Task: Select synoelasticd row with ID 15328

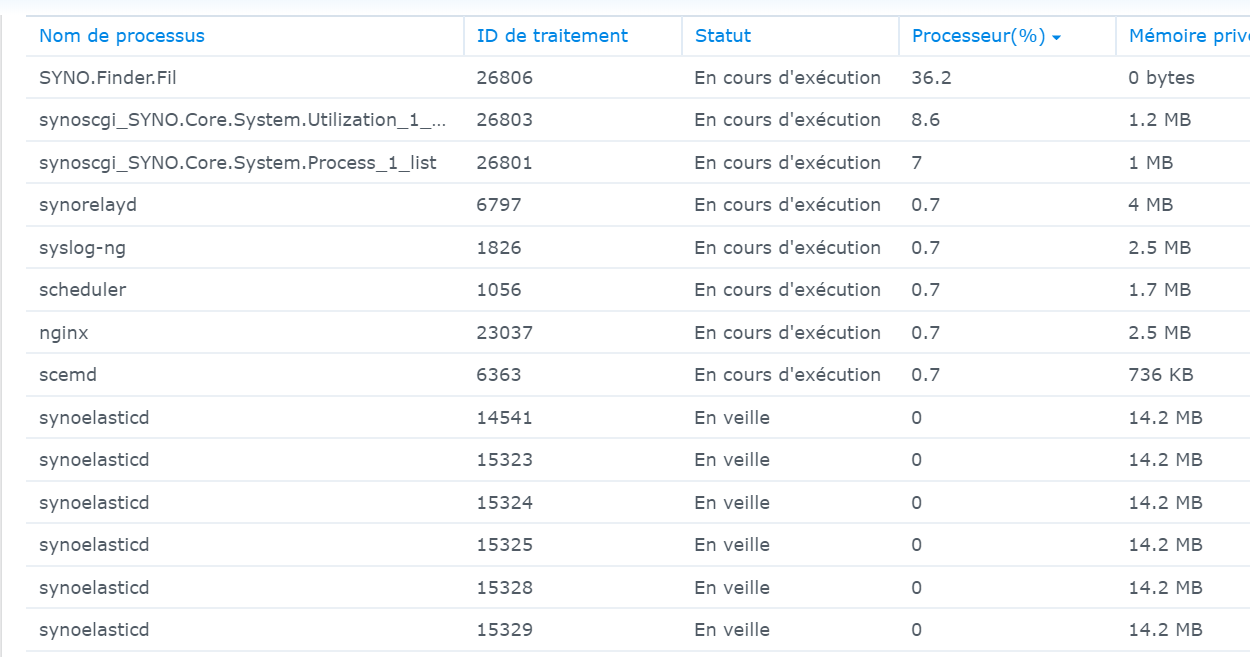Action: [x=638, y=588]
